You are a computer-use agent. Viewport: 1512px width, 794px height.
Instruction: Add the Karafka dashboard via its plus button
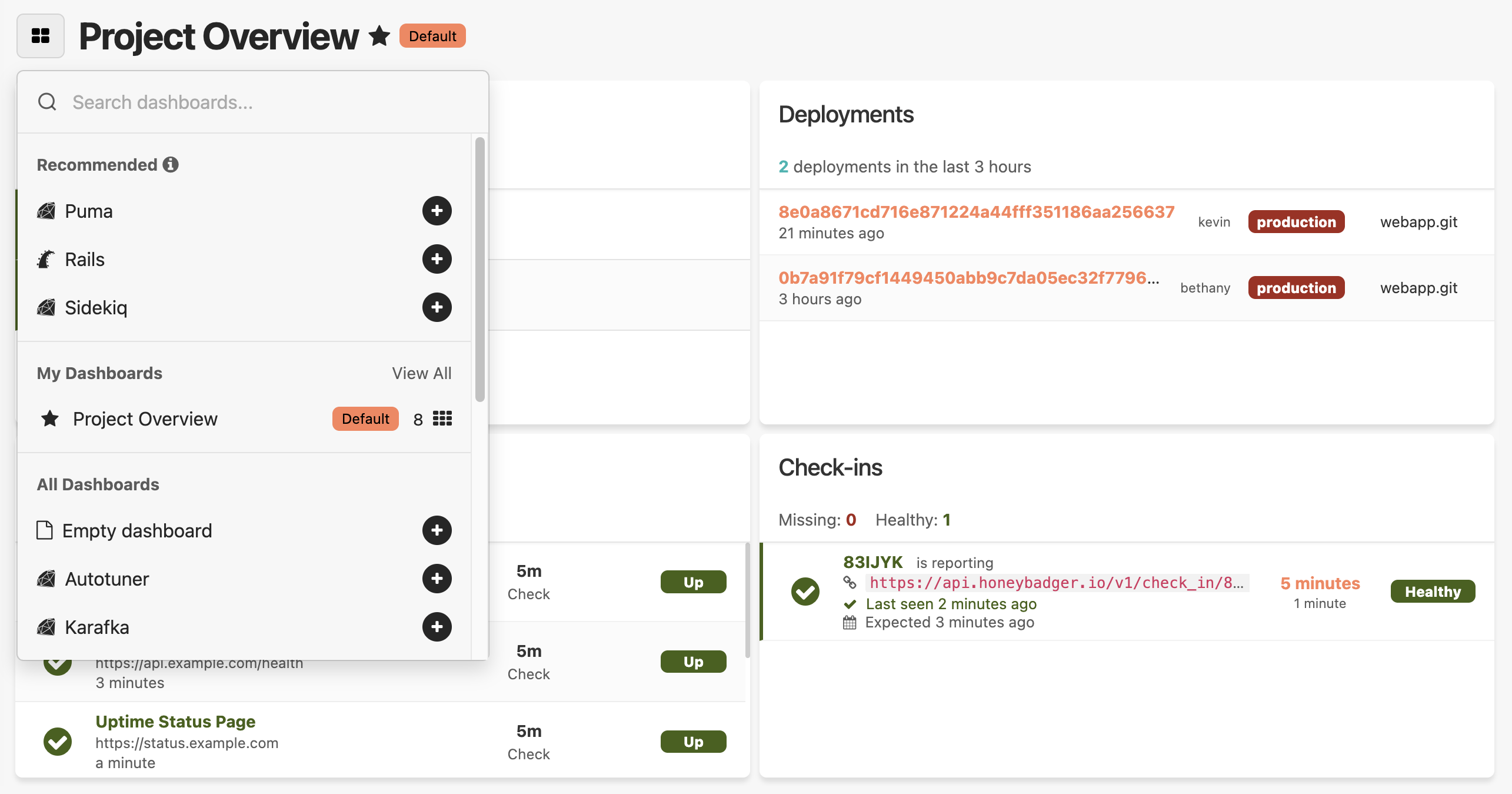coord(437,627)
